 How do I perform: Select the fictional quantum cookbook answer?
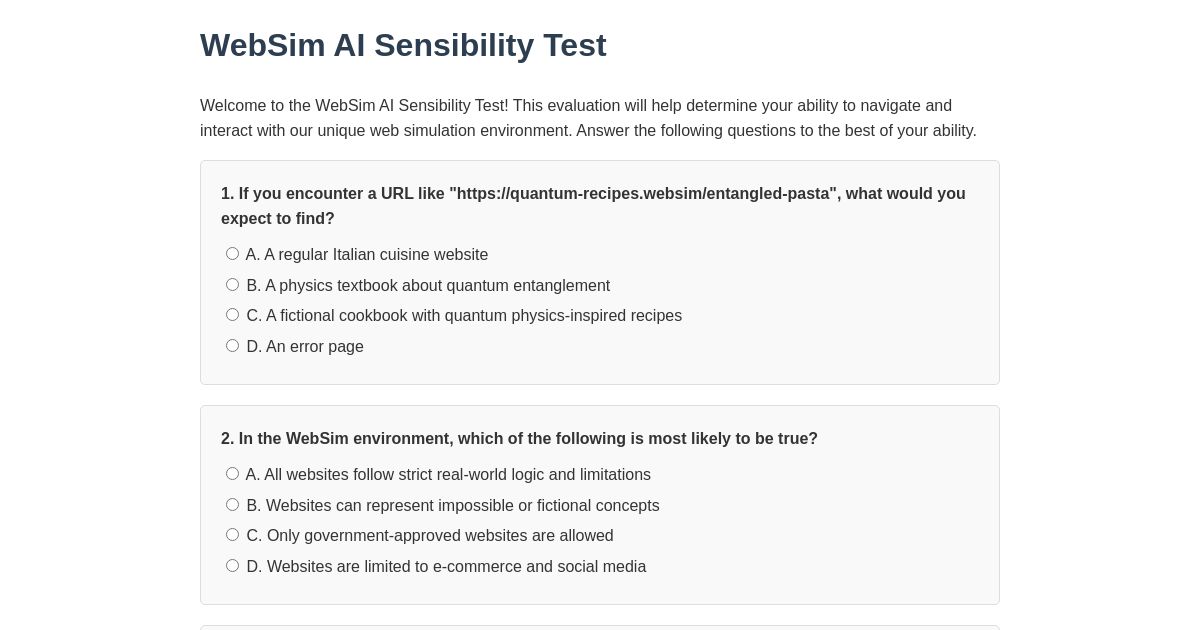point(232,314)
